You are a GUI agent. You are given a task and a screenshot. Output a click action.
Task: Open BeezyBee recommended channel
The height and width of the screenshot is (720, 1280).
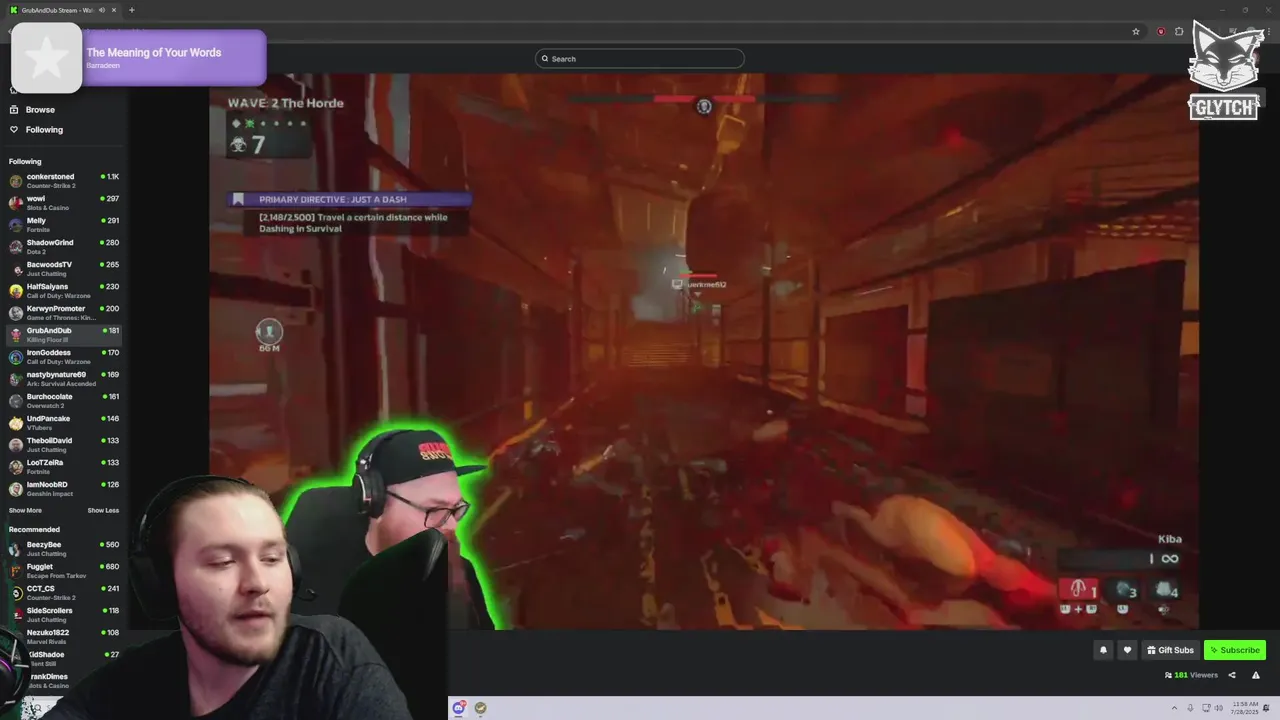[x=64, y=549]
